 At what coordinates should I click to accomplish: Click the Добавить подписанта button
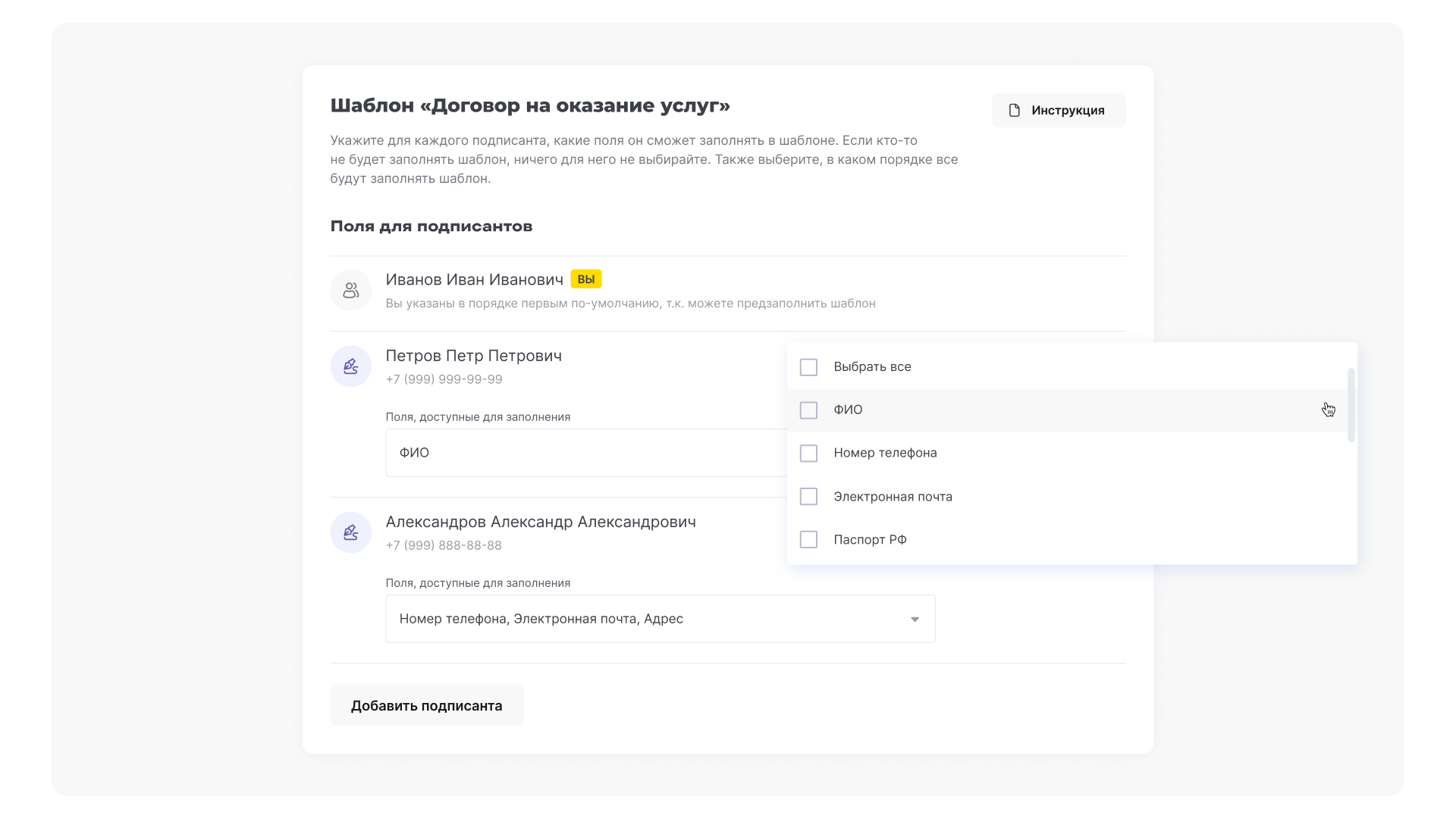(426, 705)
